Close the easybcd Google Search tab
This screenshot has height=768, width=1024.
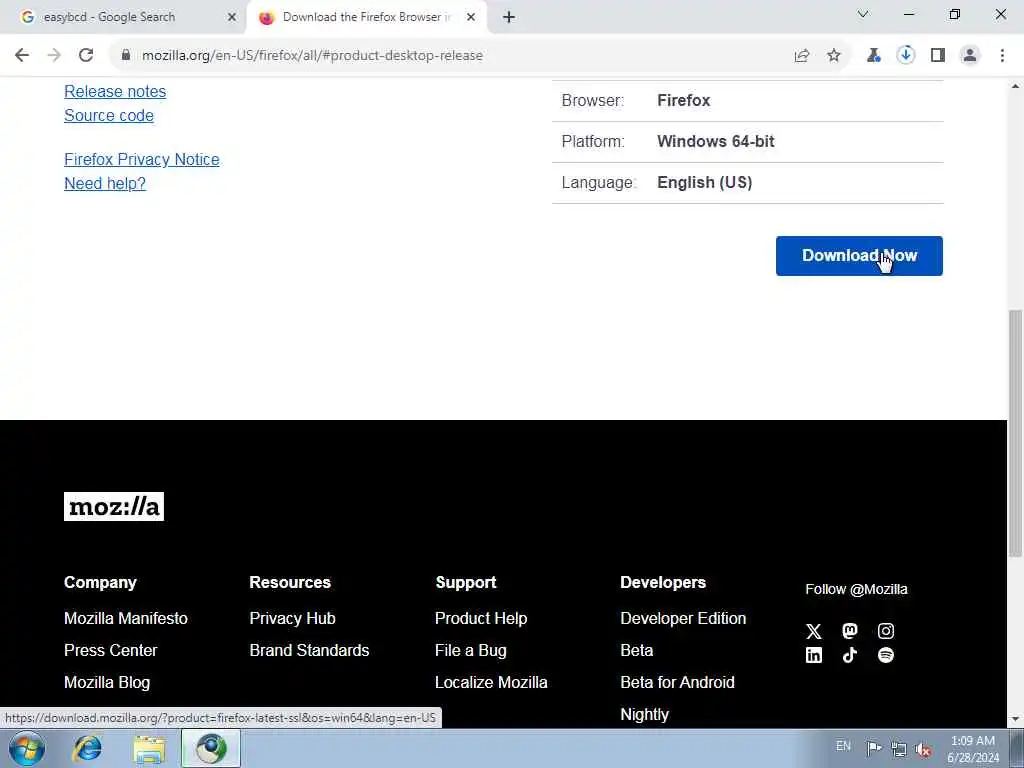pyautogui.click(x=232, y=18)
